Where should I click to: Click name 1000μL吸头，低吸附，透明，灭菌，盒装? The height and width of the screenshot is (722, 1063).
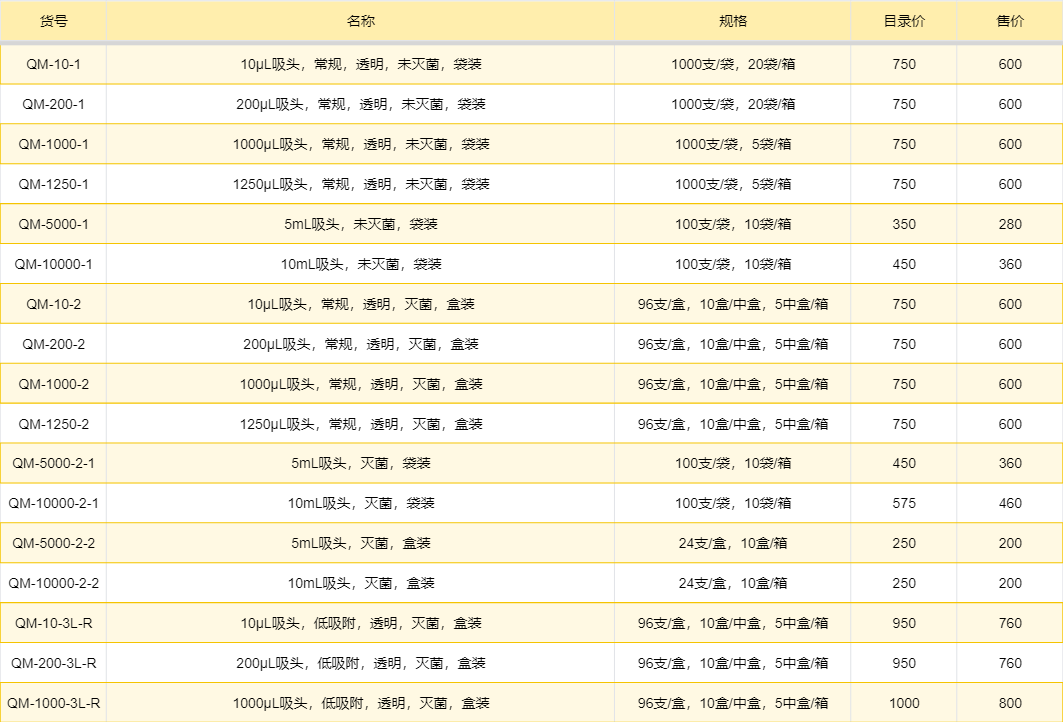pyautogui.click(x=361, y=704)
